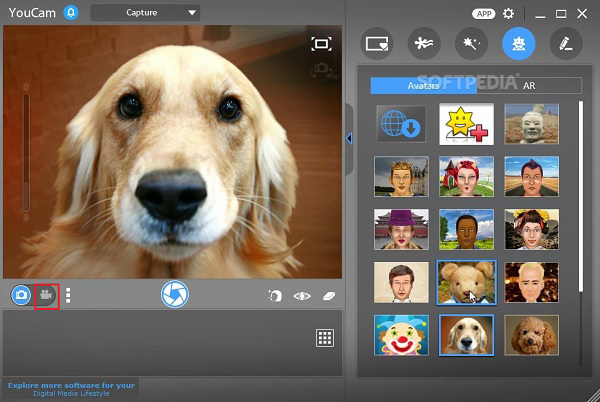Switch to video recording mode
The width and height of the screenshot is (600, 402).
(46, 295)
